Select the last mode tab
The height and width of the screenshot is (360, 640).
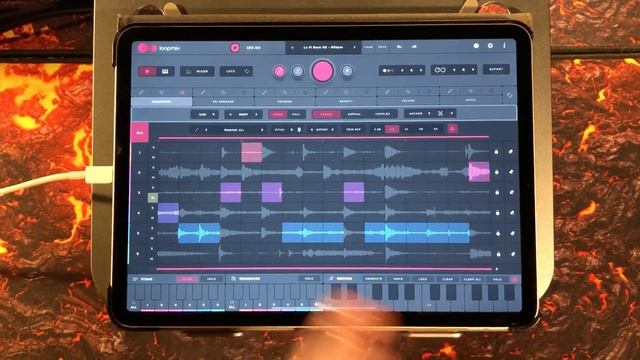pyautogui.click(x=471, y=100)
